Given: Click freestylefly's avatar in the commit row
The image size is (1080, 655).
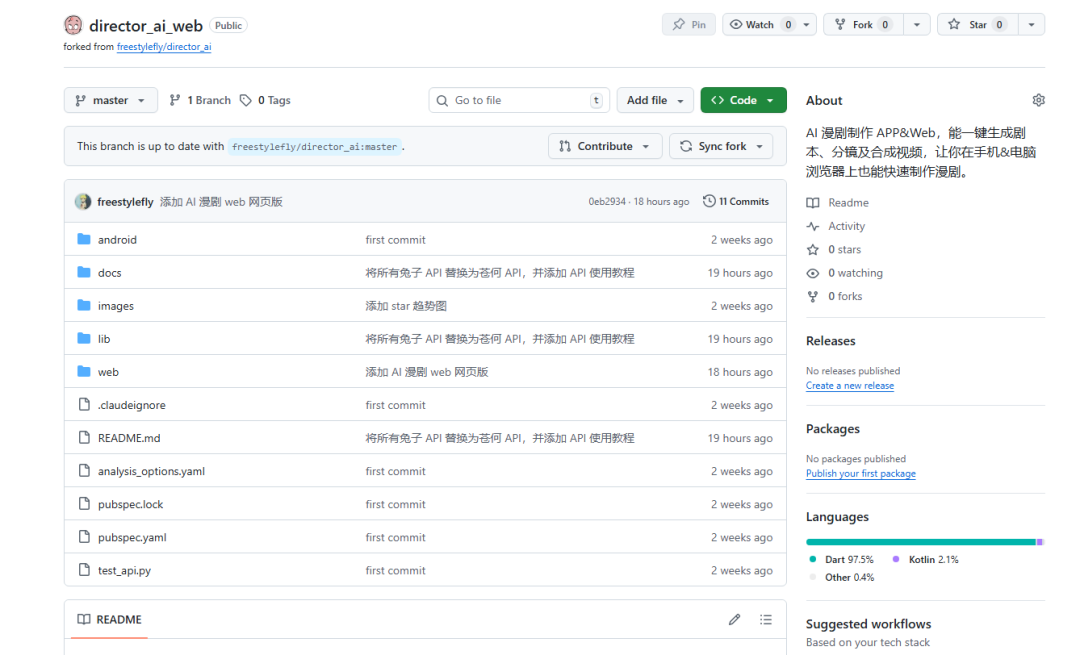Looking at the screenshot, I should (x=83, y=202).
